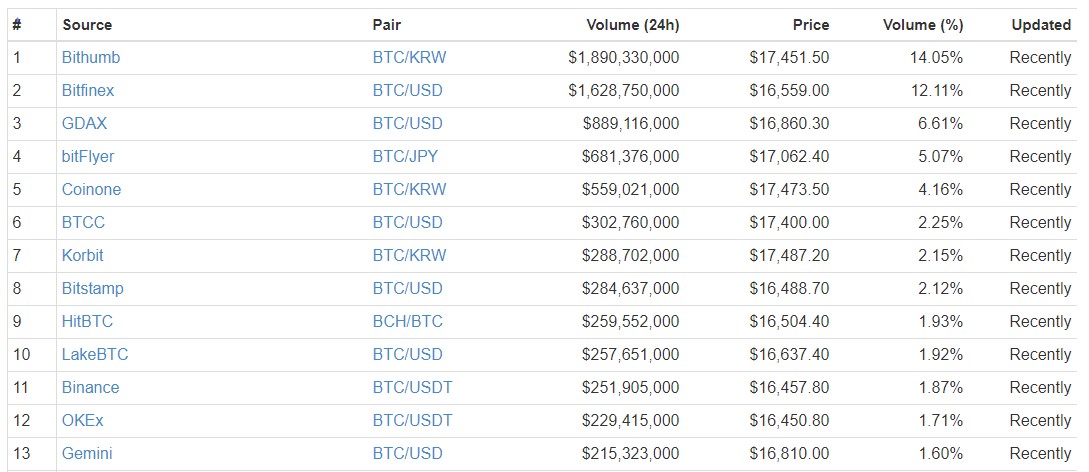Open the Gemini exchange link

87,454
